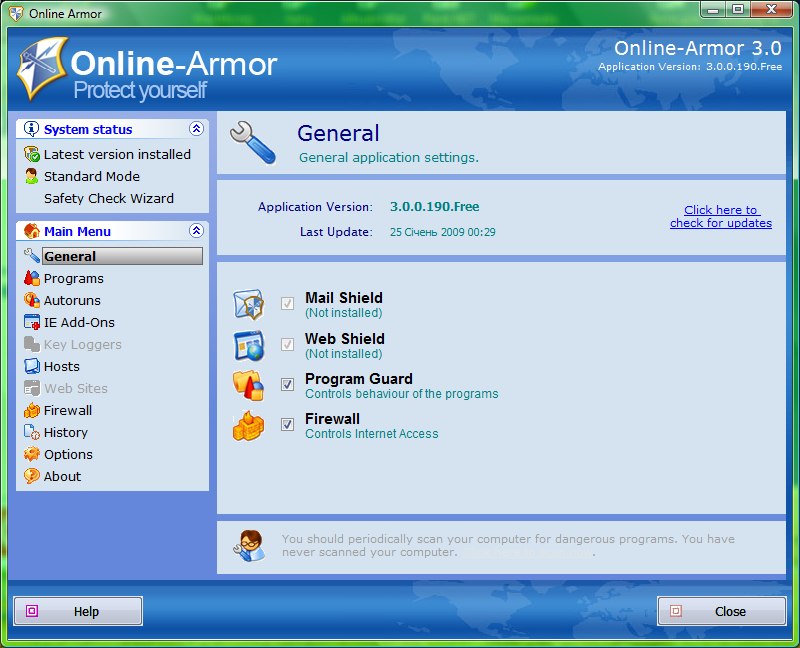
Task: Click the version number 3.0.0.190.Free value
Action: 435,207
